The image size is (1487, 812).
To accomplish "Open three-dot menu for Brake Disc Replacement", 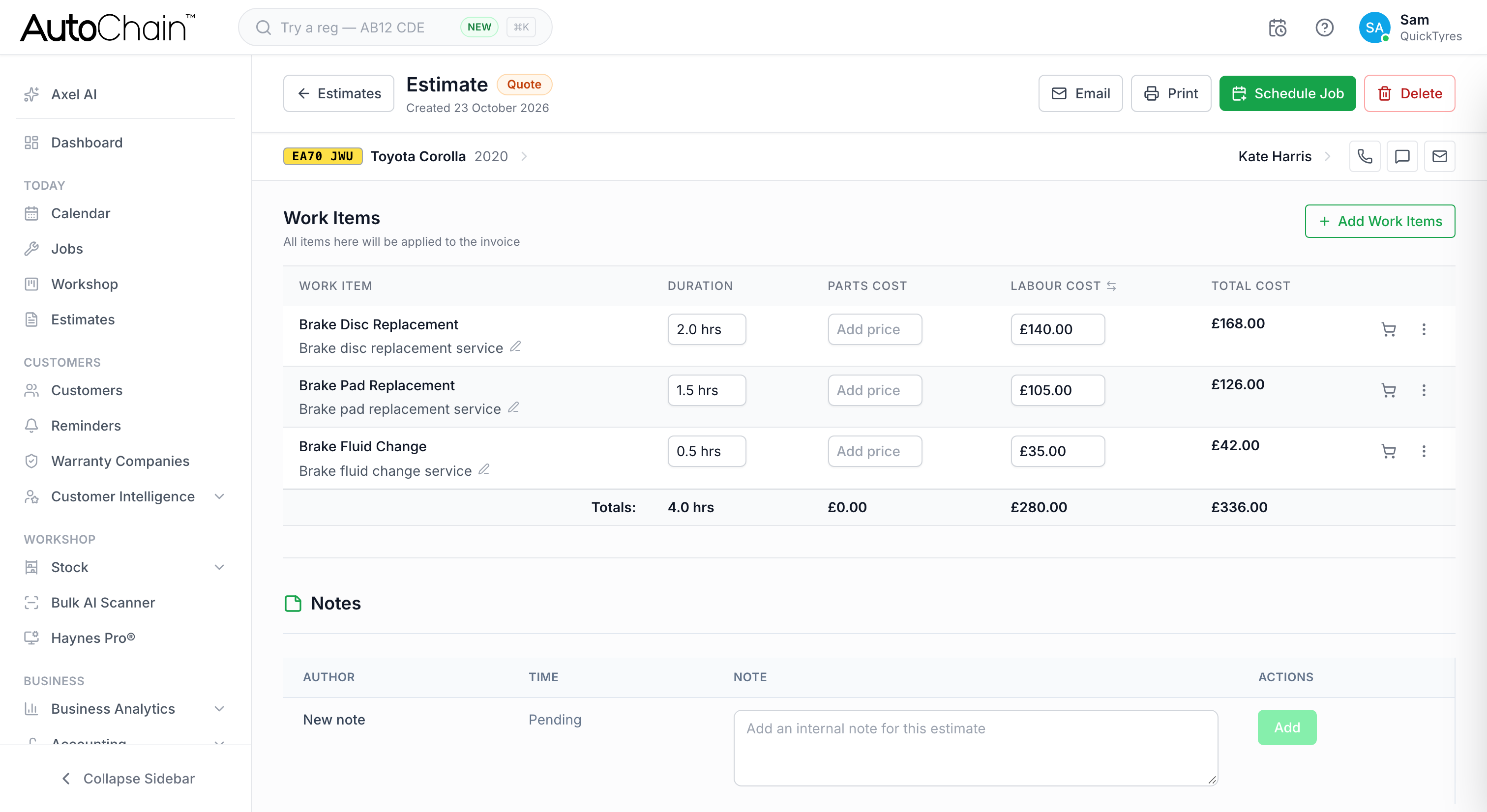I will 1424,329.
